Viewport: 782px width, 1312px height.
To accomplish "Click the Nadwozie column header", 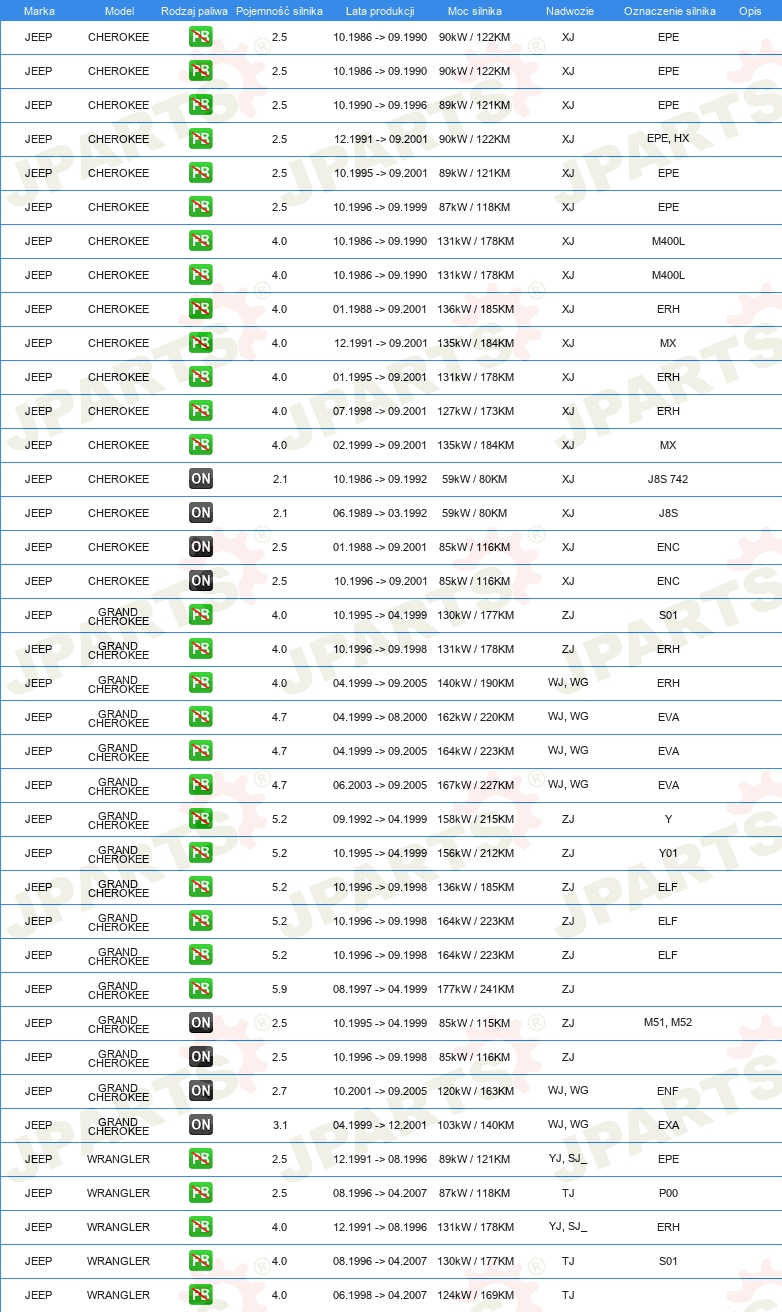I will pos(568,11).
